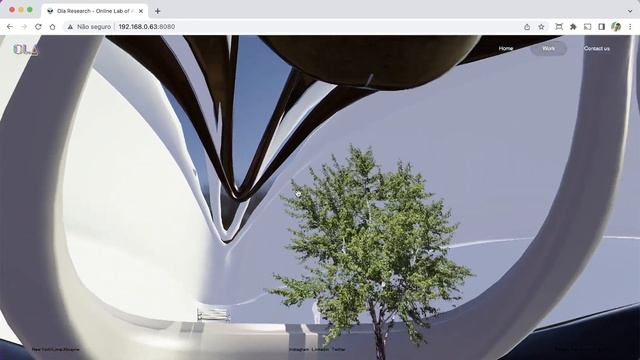Viewport: 640px width, 360px height.
Task: Open the Chrome profile avatar
Action: tap(616, 27)
